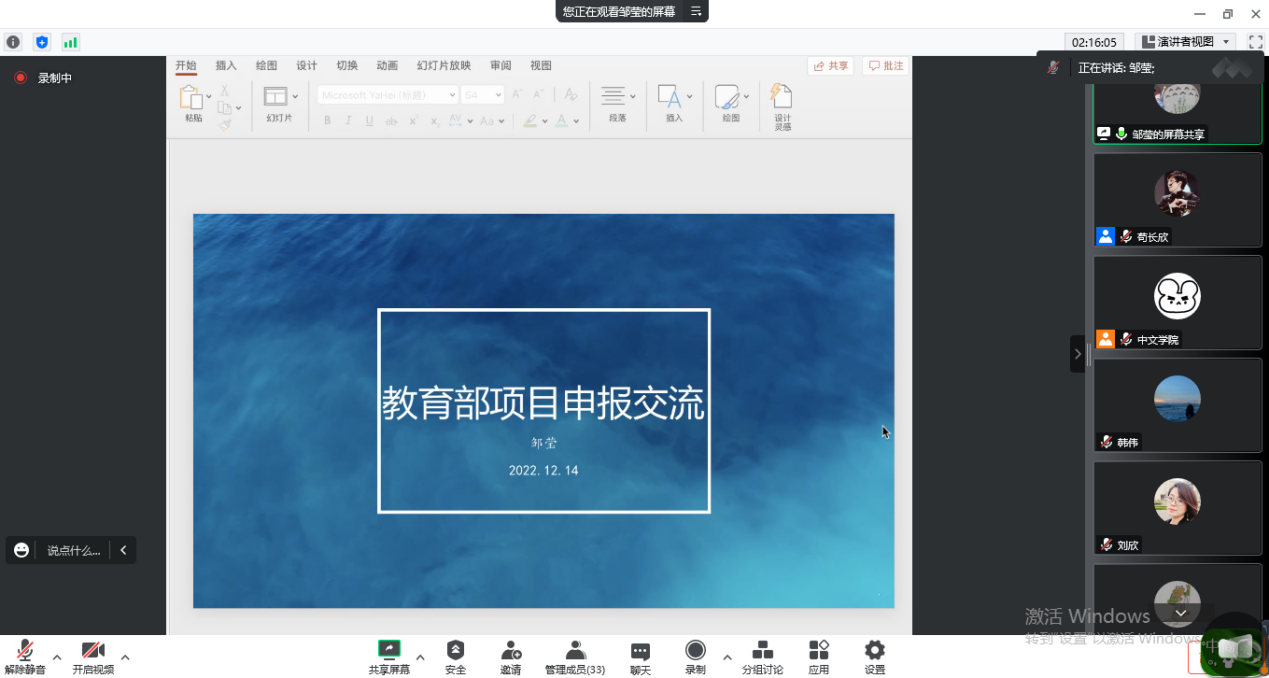Open the 聊天 chat panel
The height and width of the screenshot is (678, 1269).
coord(640,652)
